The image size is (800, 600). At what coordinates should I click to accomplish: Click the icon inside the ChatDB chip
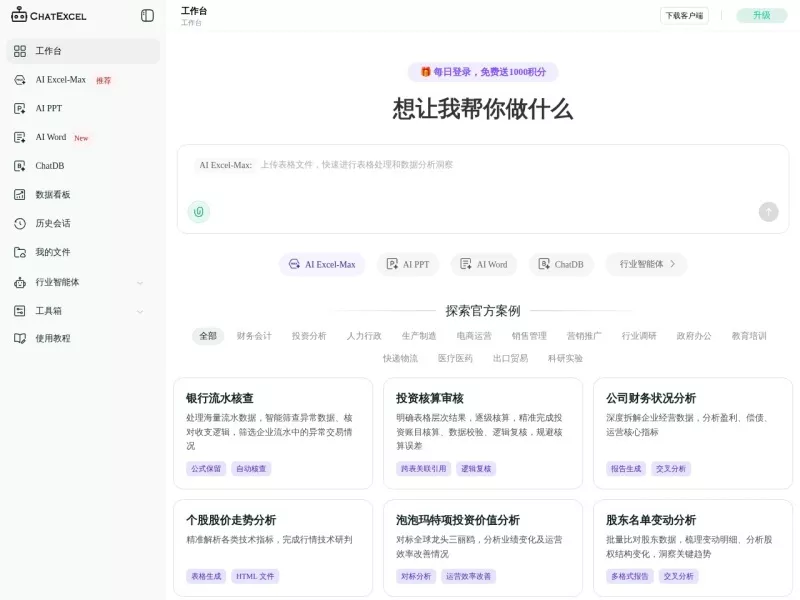tap(544, 264)
